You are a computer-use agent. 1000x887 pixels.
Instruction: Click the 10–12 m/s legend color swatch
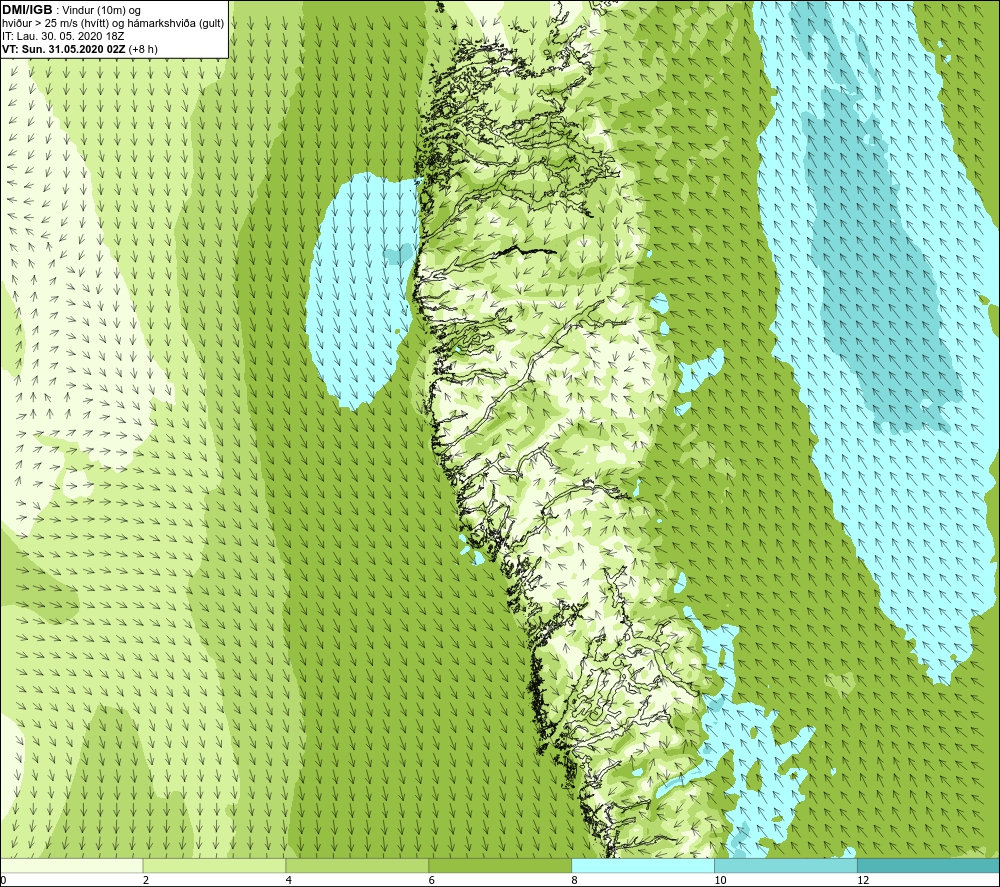785,865
